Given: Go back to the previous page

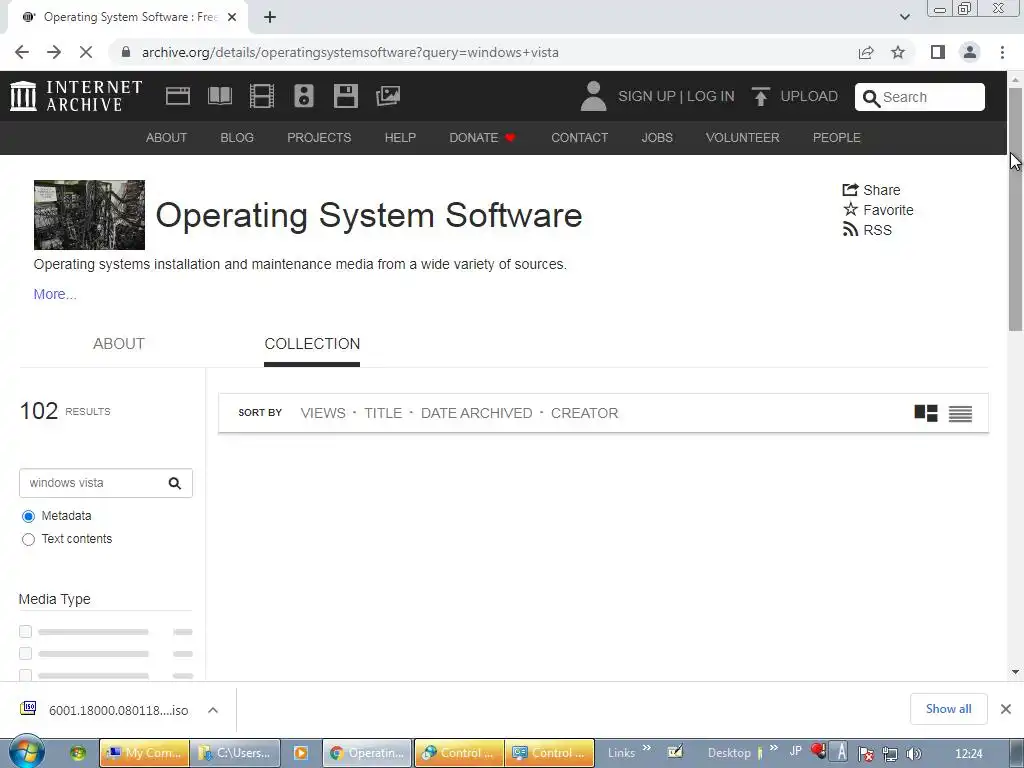Looking at the screenshot, I should pyautogui.click(x=22, y=52).
